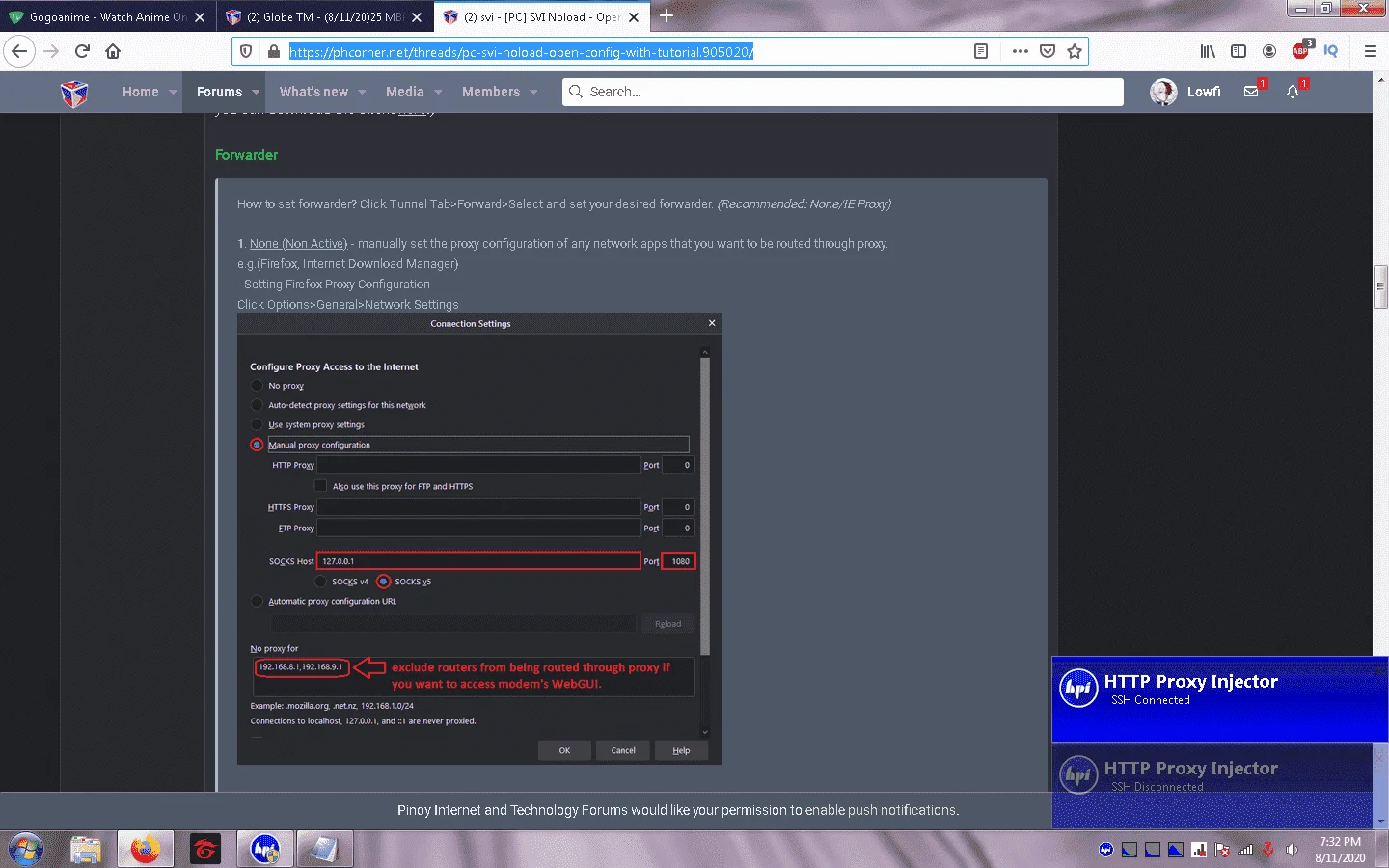Select the svi SVI Noload tab
Image resolution: width=1389 pixels, height=868 pixels.
pyautogui.click(x=541, y=17)
